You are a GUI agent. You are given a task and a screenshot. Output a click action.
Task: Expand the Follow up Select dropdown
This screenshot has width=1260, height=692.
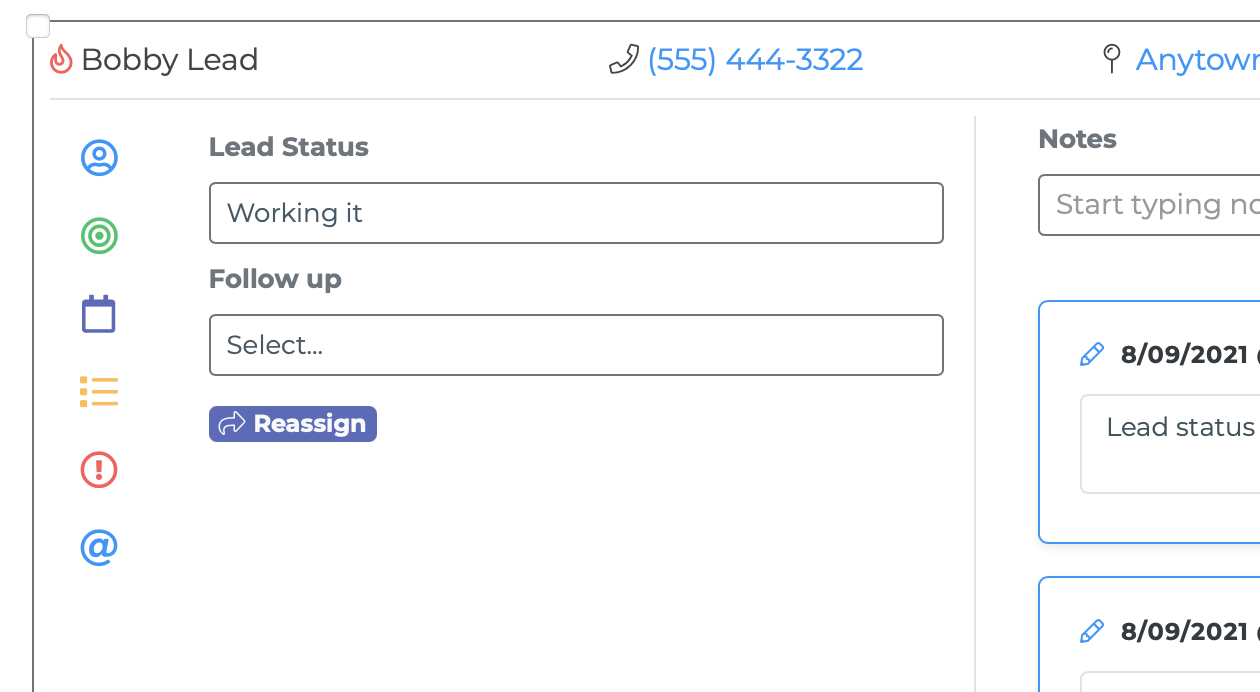tap(576, 345)
